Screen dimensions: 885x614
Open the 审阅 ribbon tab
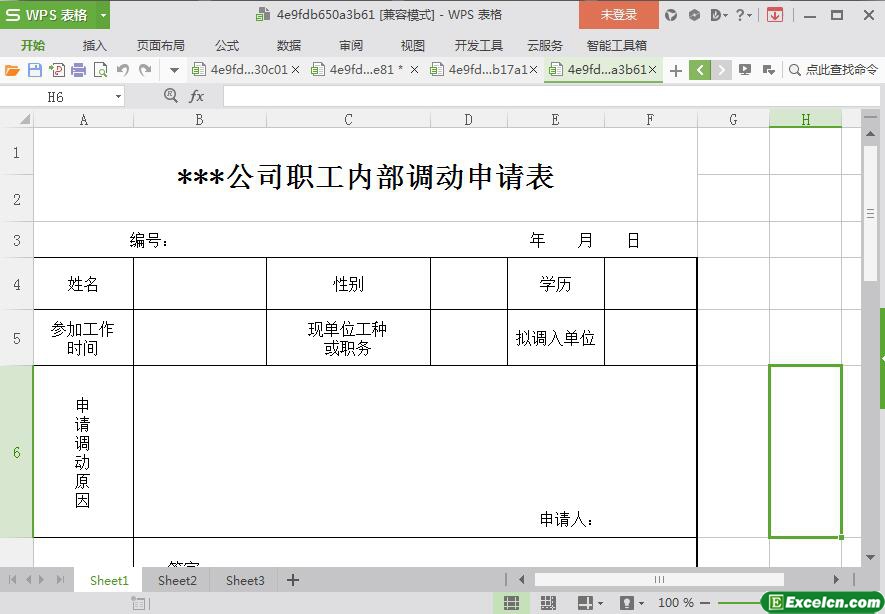tap(351, 46)
